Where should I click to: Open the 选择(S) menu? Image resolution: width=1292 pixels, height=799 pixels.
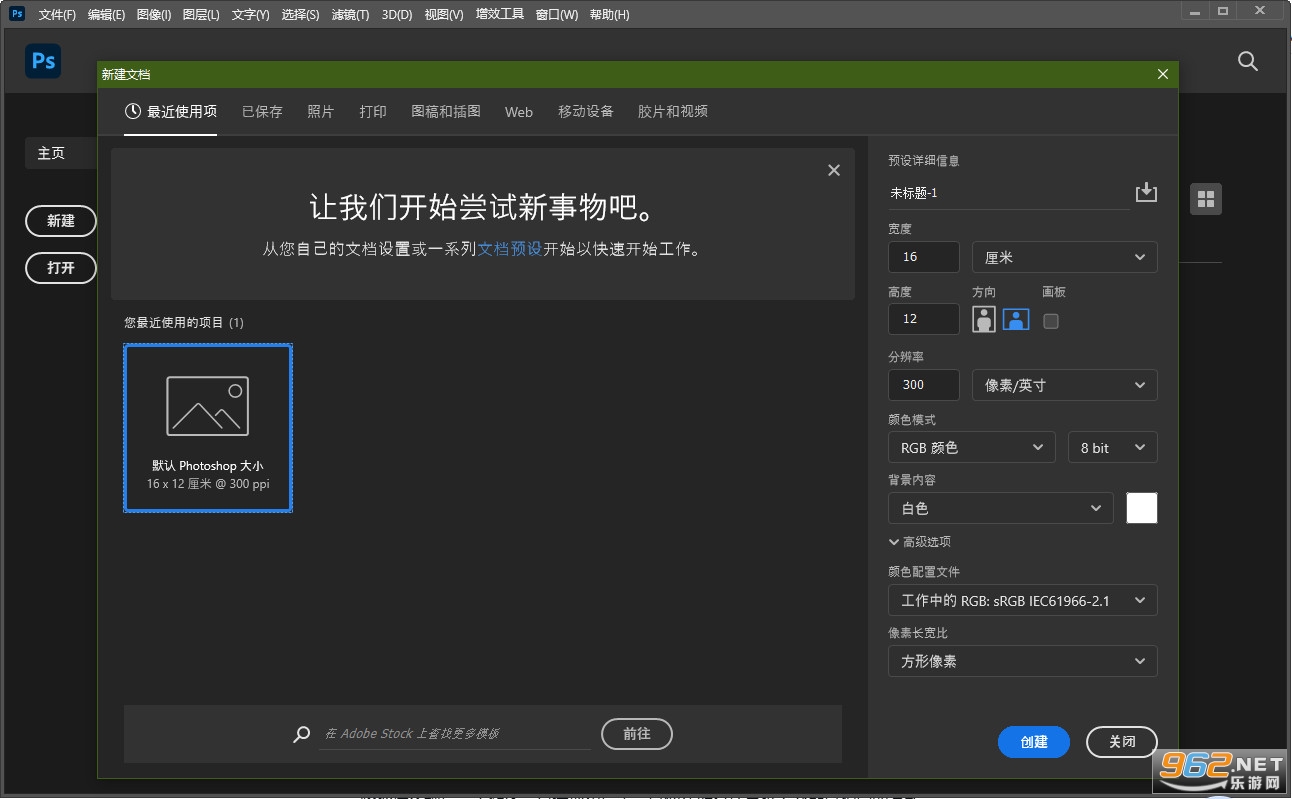pyautogui.click(x=300, y=14)
